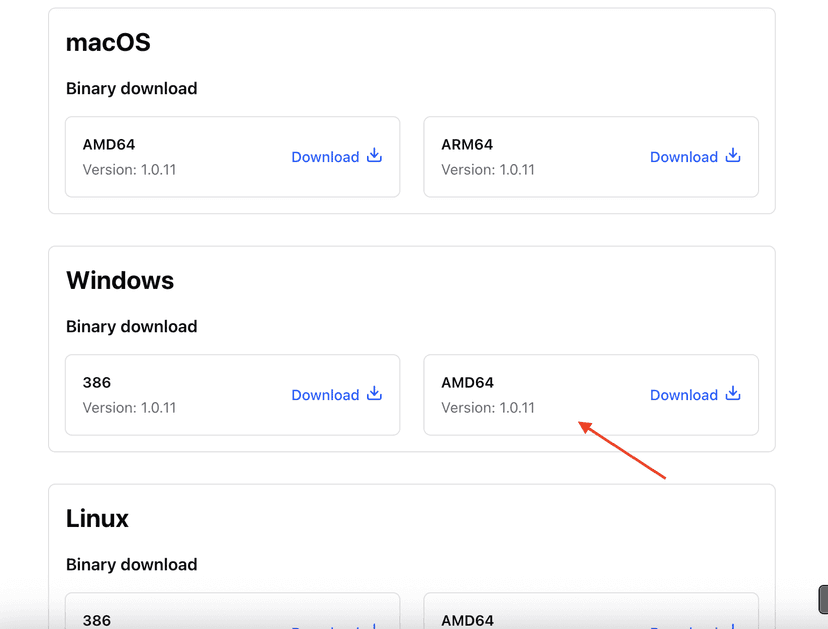The width and height of the screenshot is (828, 629).
Task: Select the Linux section heading
Action: 97,518
